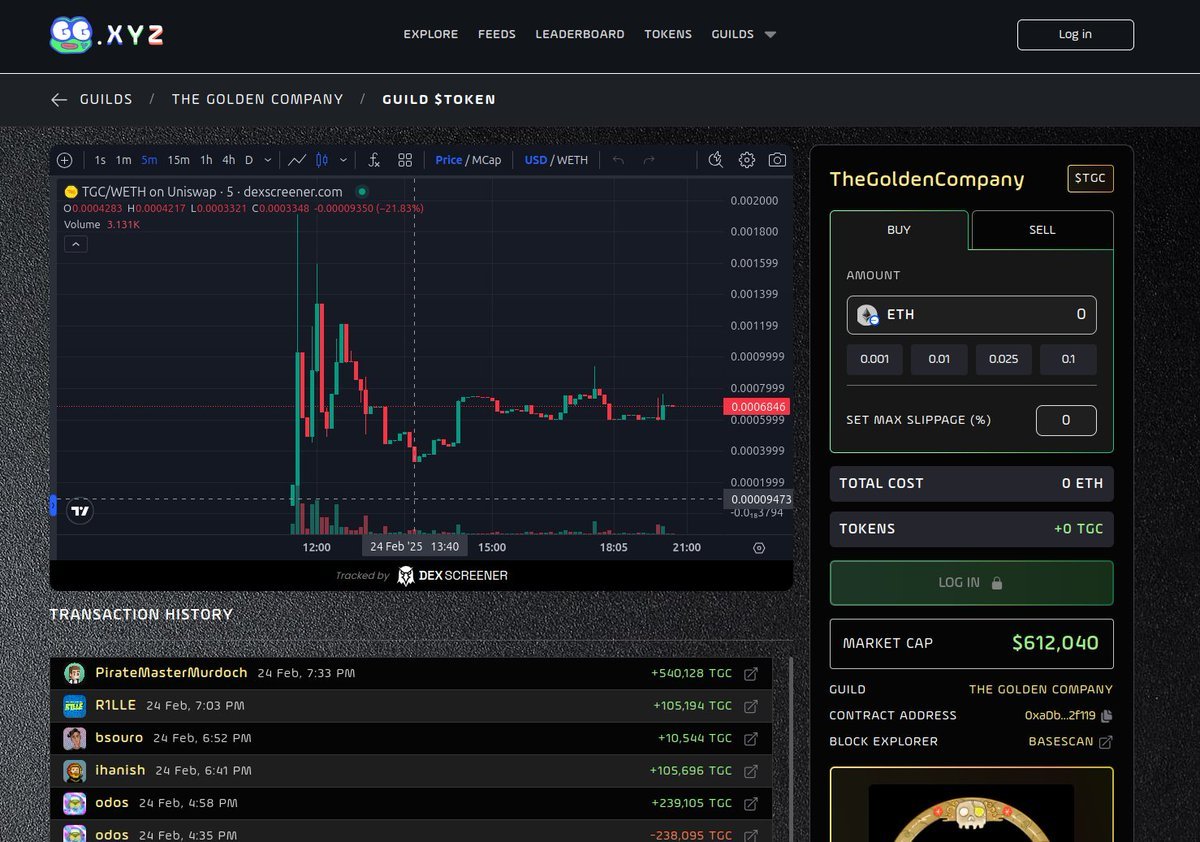Screen dimensions: 1200x842
Task: Choose the 0.001 ETH preset amount
Action: point(875,359)
